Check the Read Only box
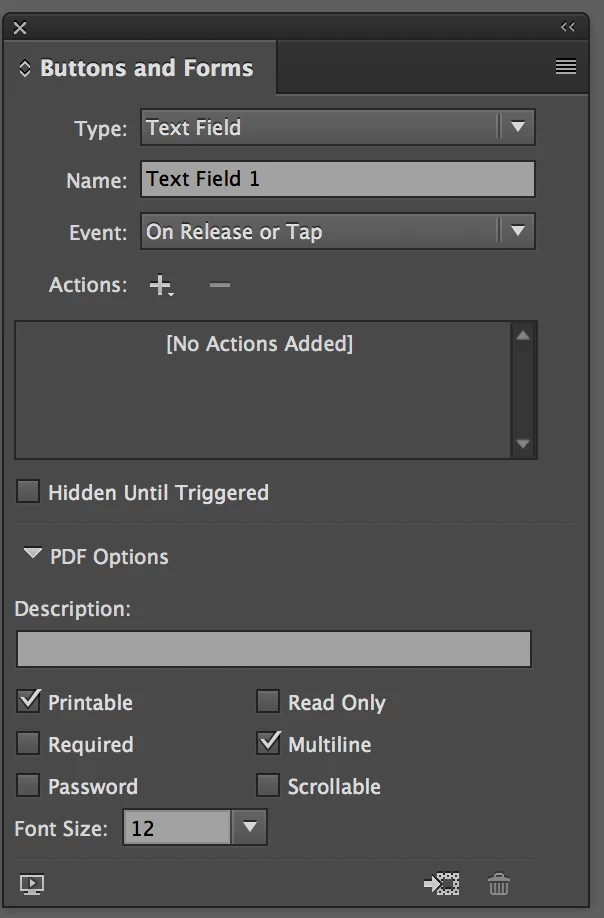The height and width of the screenshot is (918, 604). click(268, 701)
